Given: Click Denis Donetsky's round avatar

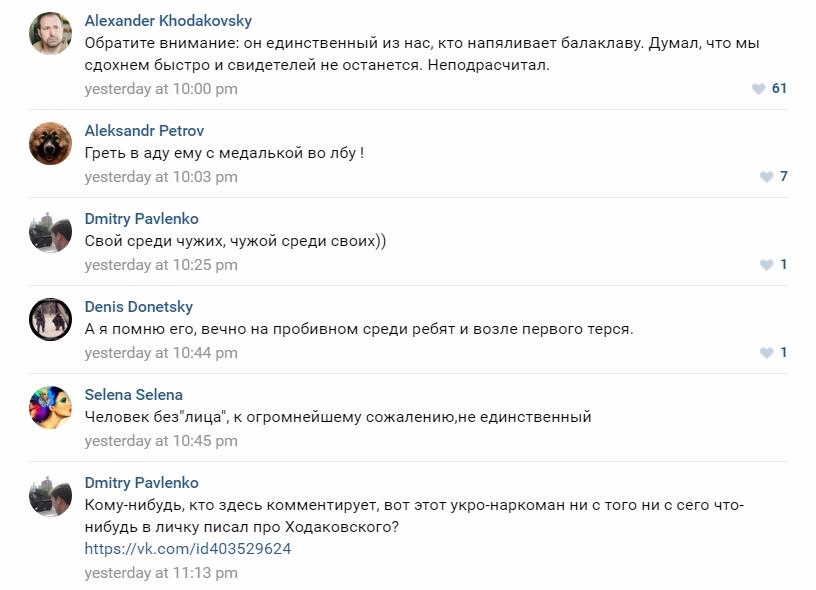Looking at the screenshot, I should (x=50, y=319).
